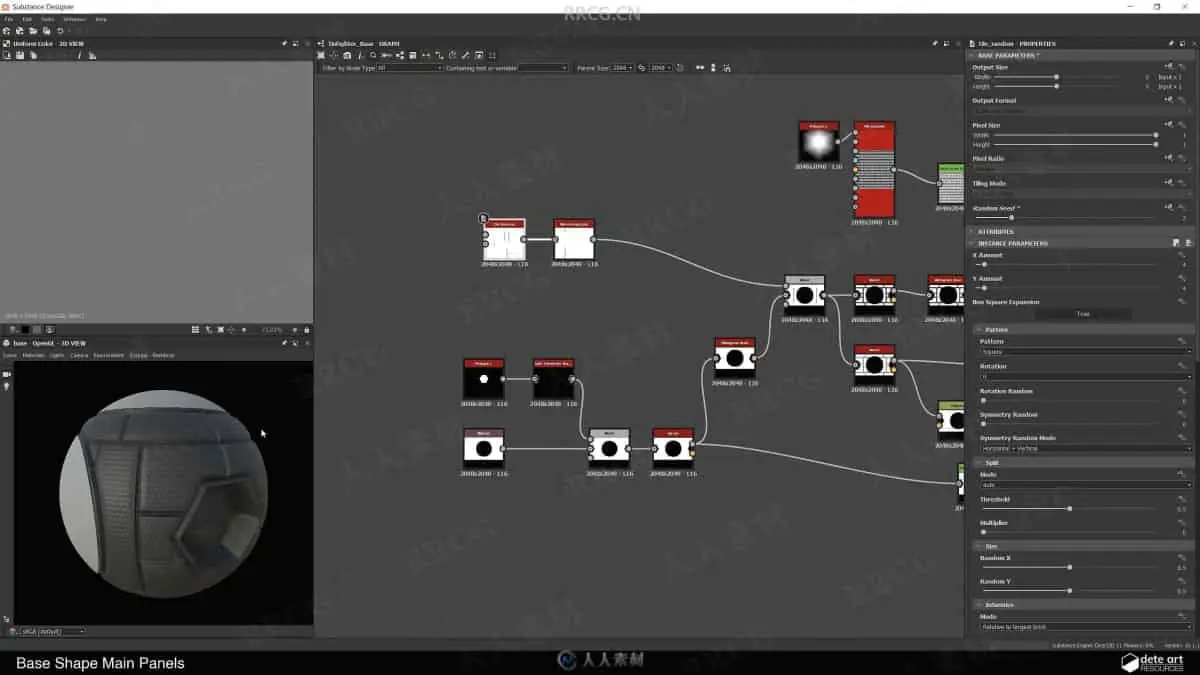Screen dimensions: 1200x675
Task: Open the Pattern dropdown set to Square
Action: (x=1086, y=352)
